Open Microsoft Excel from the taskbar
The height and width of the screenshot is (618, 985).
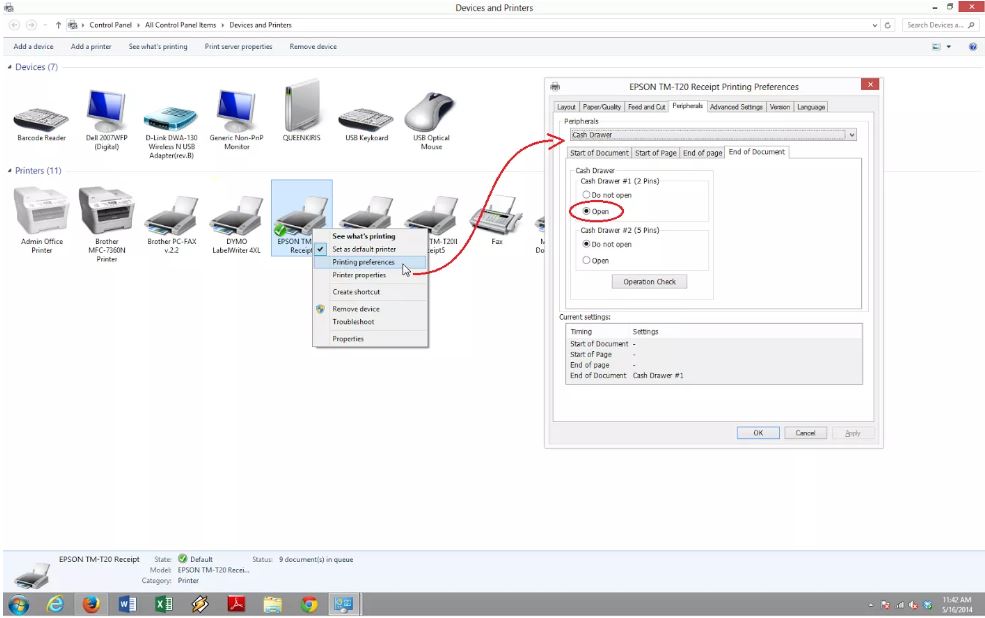click(164, 604)
